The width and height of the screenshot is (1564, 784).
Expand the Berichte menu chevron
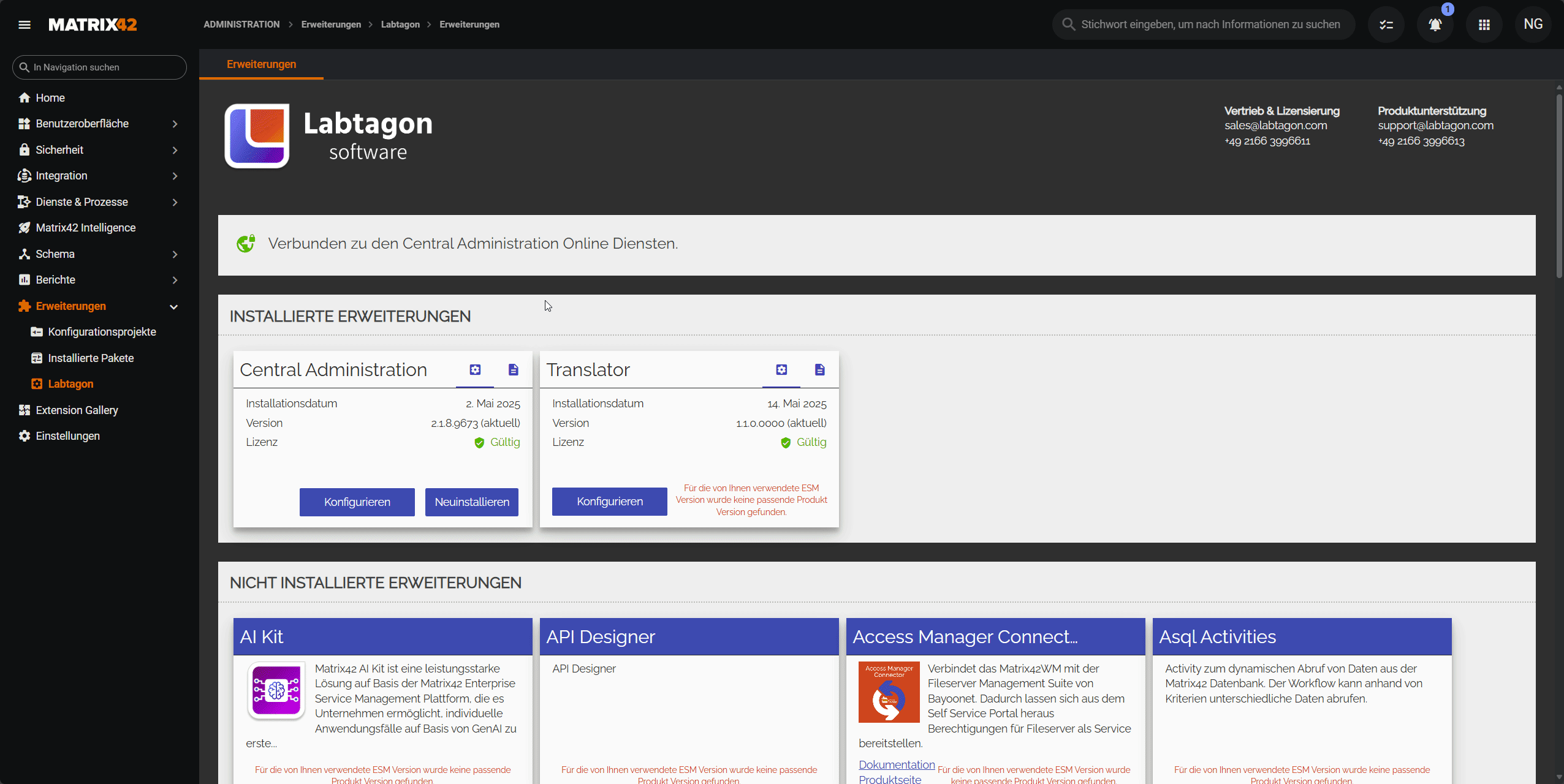pyautogui.click(x=175, y=280)
